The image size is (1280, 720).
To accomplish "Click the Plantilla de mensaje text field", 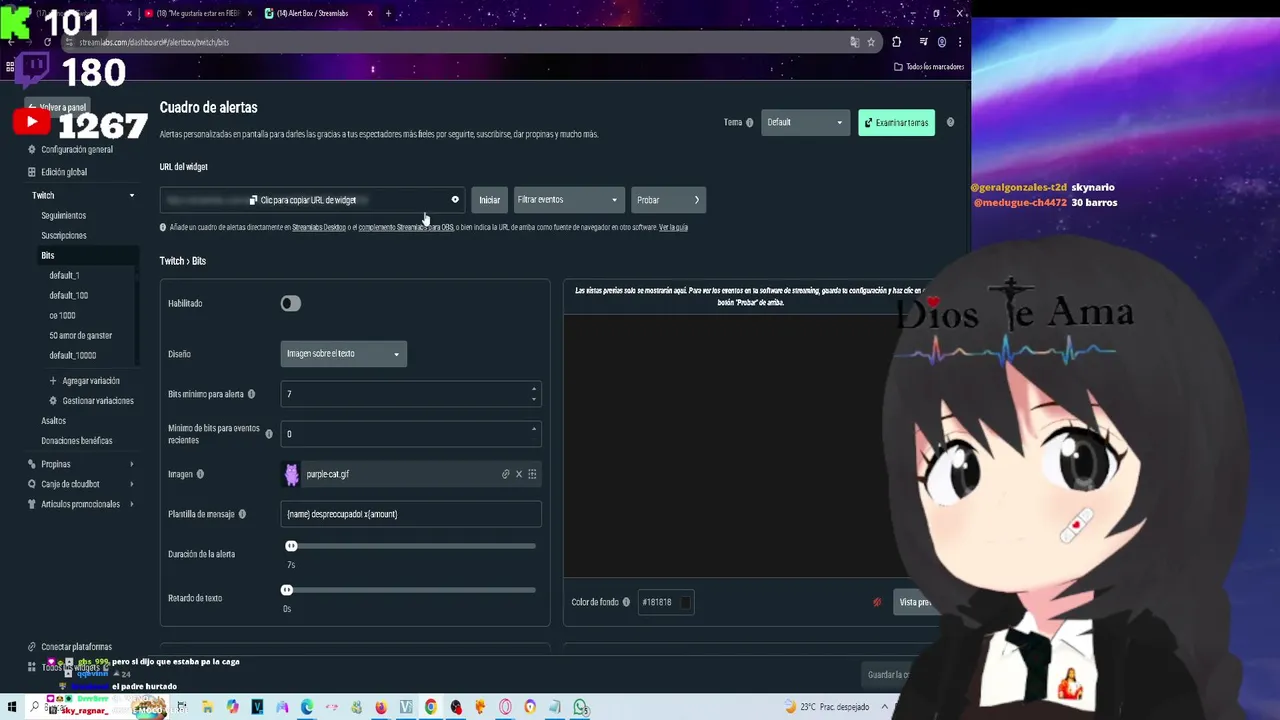I will click(411, 514).
